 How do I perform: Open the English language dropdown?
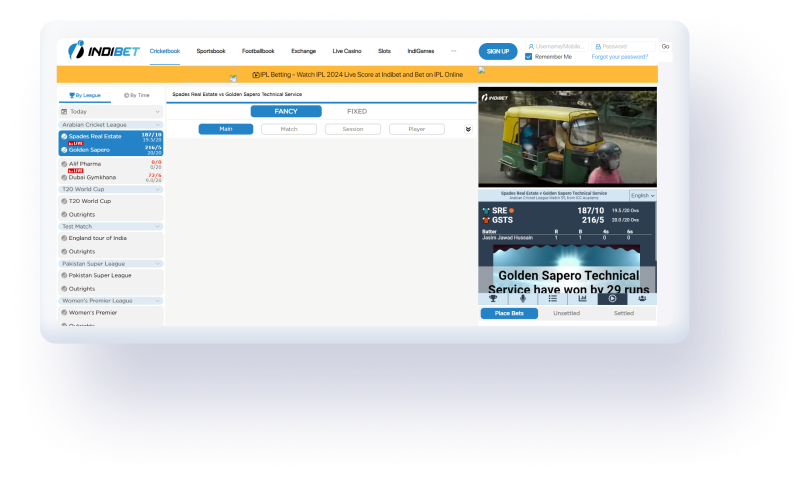point(643,195)
